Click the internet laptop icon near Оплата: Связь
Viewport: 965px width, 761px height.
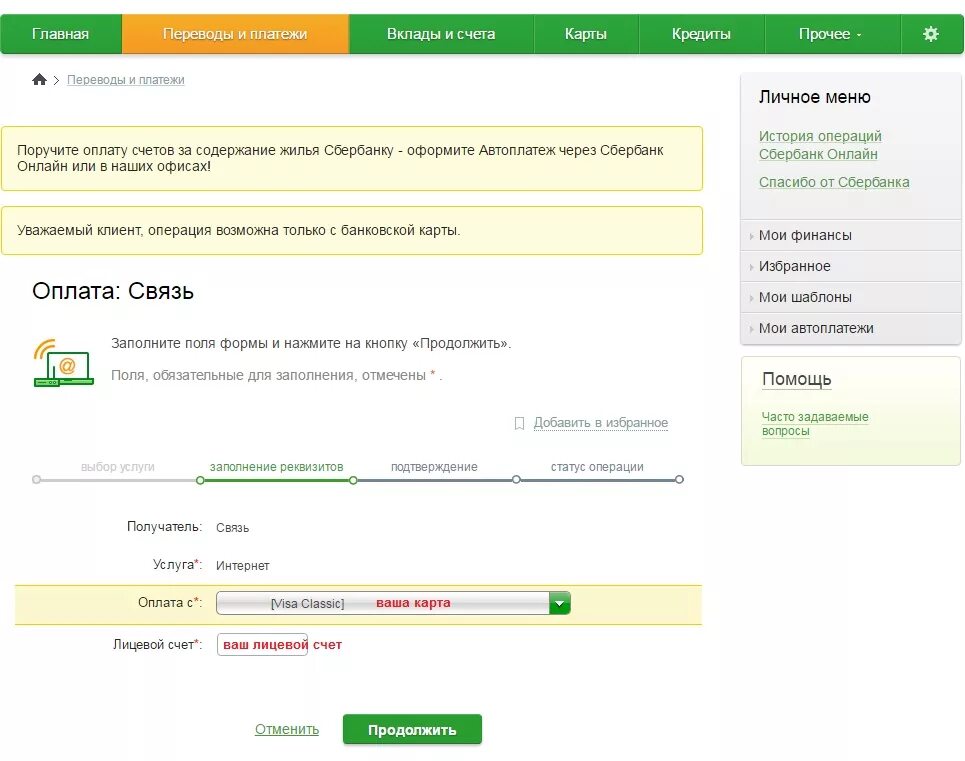pyautogui.click(x=63, y=363)
